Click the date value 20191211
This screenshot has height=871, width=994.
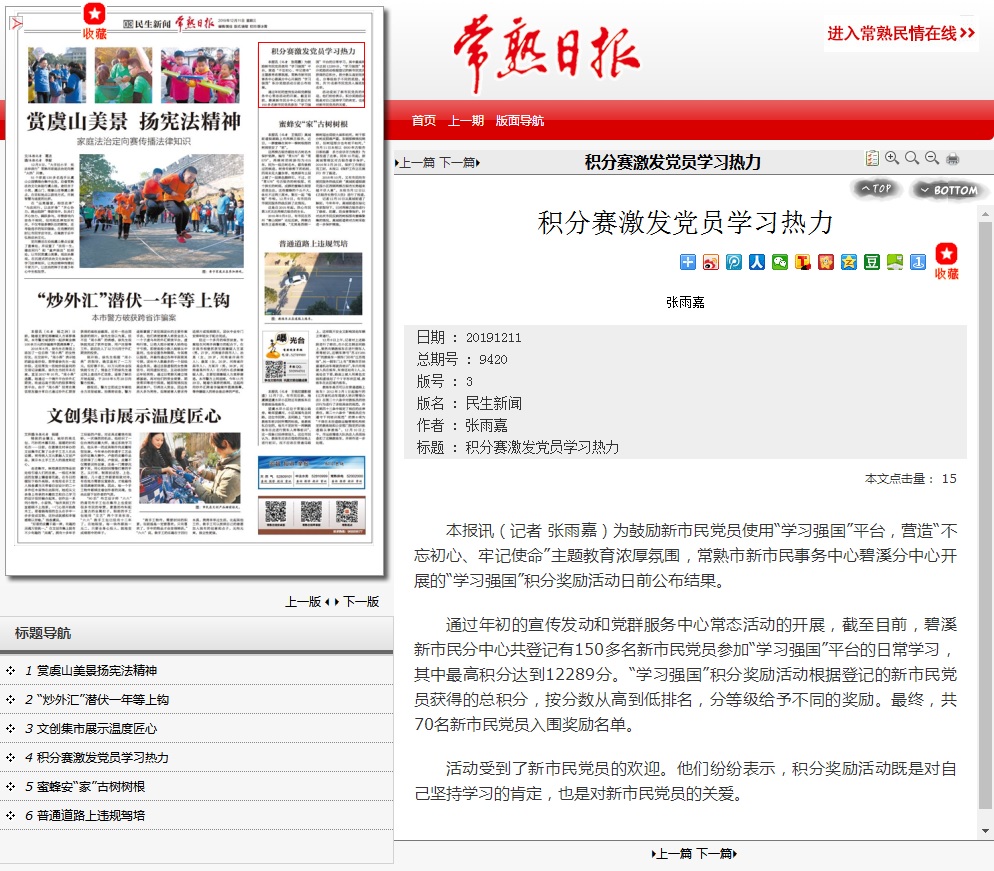pyautogui.click(x=493, y=338)
